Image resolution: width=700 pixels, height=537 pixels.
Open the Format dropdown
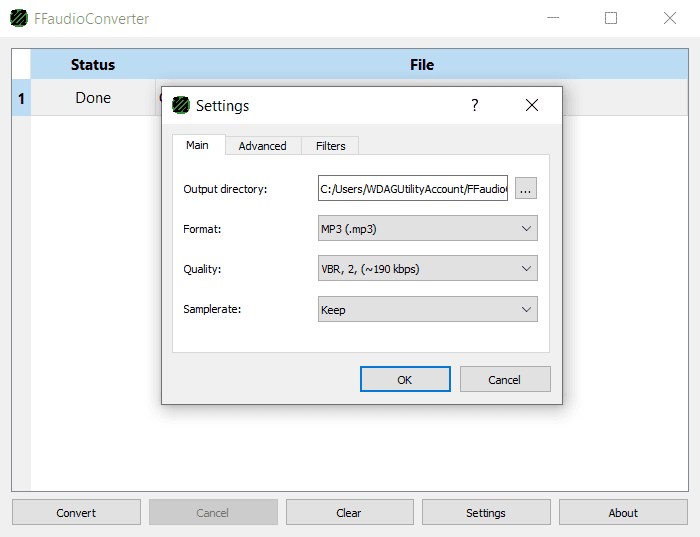tap(427, 229)
